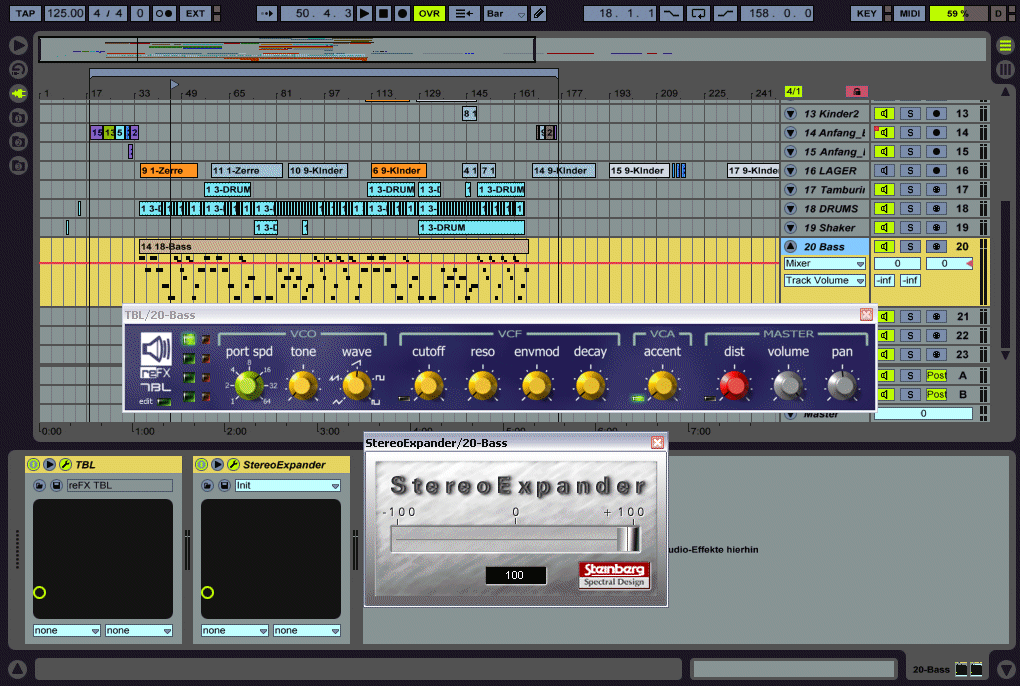Open first 'none' dropdown under TBL XY pad

(66, 630)
